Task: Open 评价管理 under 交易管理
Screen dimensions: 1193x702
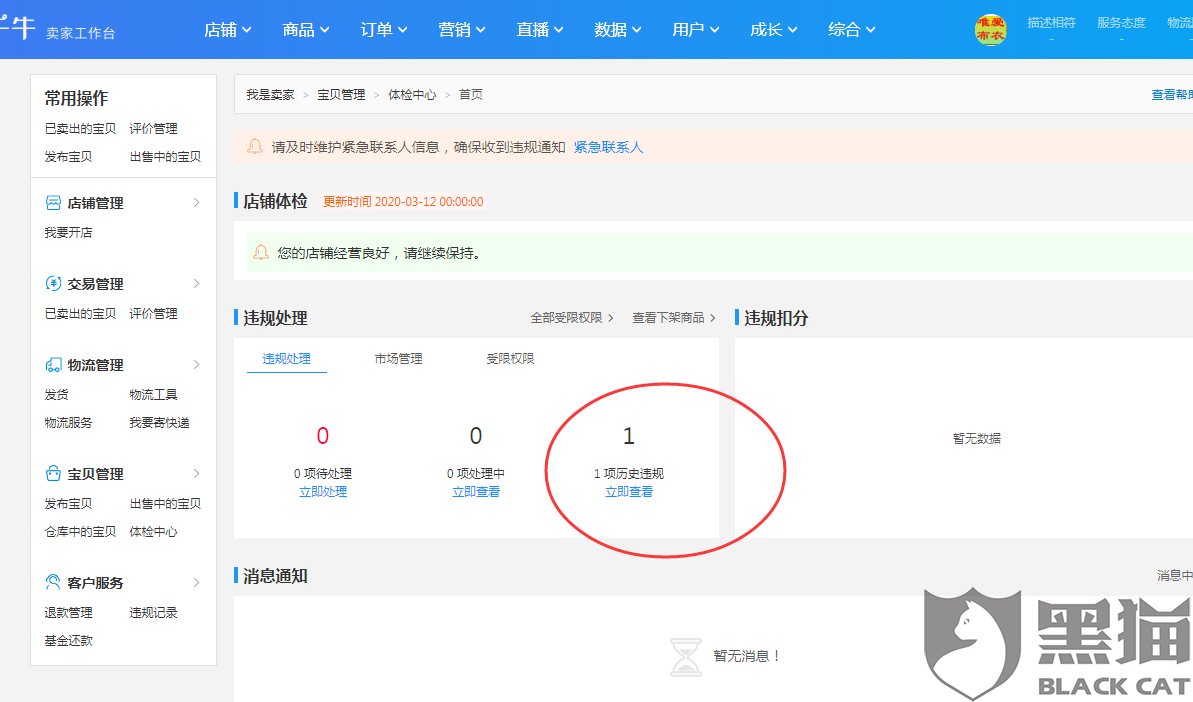Action: [x=153, y=313]
